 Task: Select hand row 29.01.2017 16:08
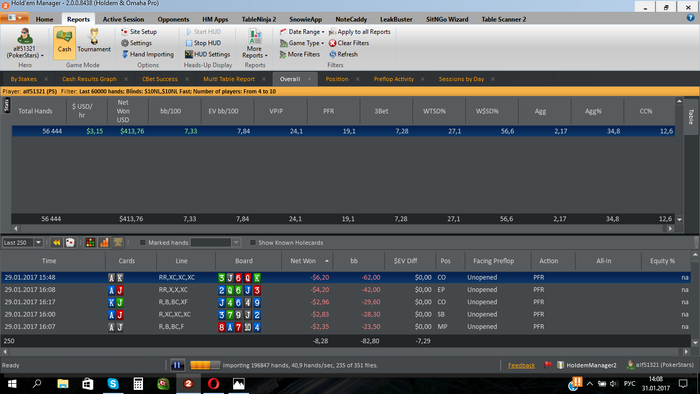[345, 290]
